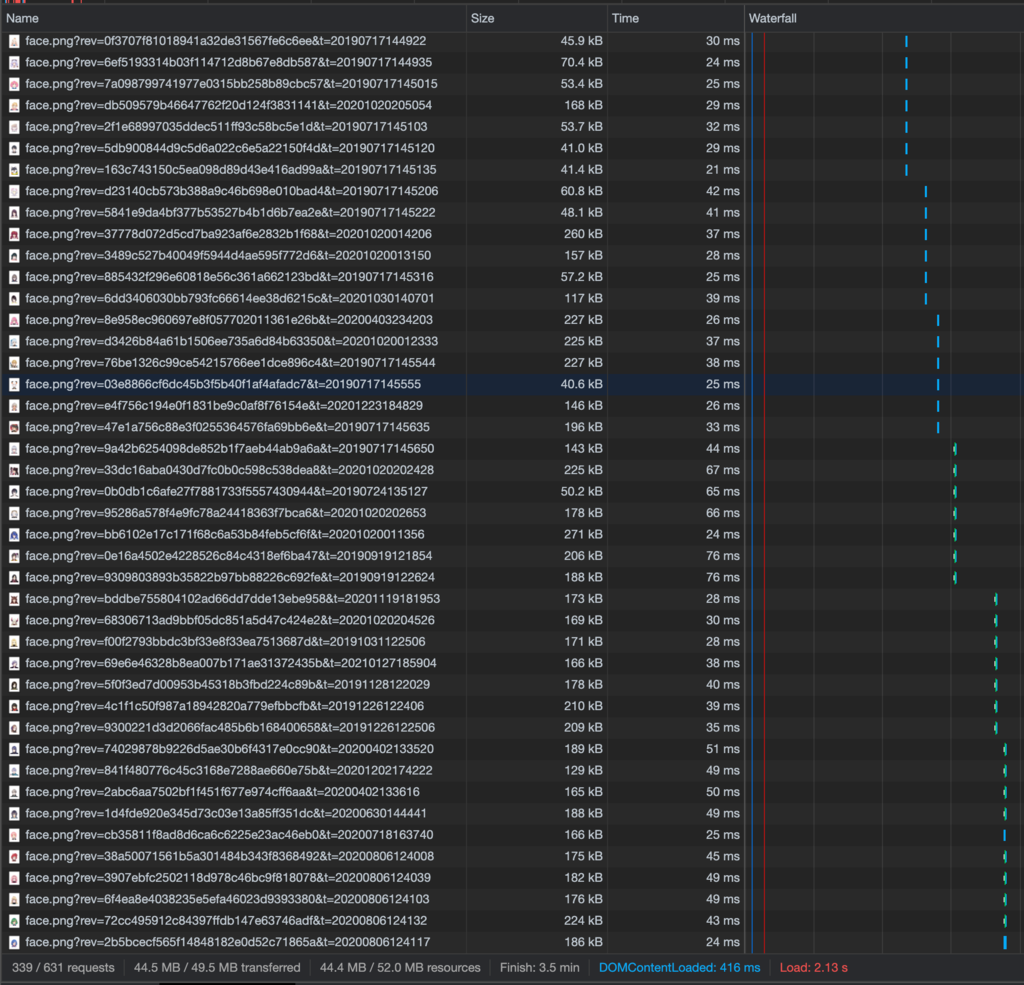Select request face.png?rev=74029878b name

coord(229,749)
